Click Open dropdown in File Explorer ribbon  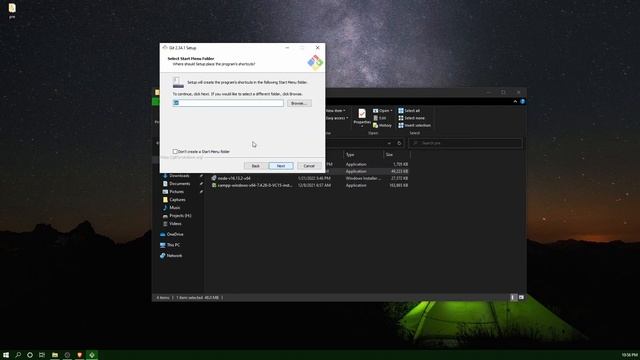(383, 111)
